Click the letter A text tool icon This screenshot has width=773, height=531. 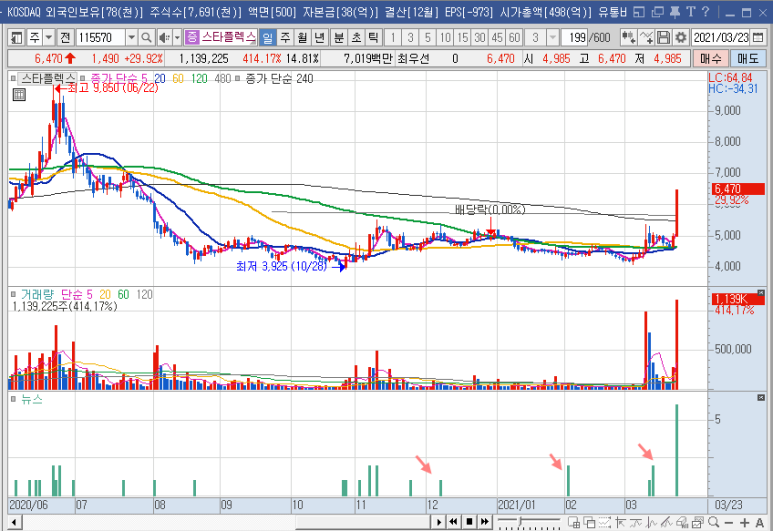760,522
